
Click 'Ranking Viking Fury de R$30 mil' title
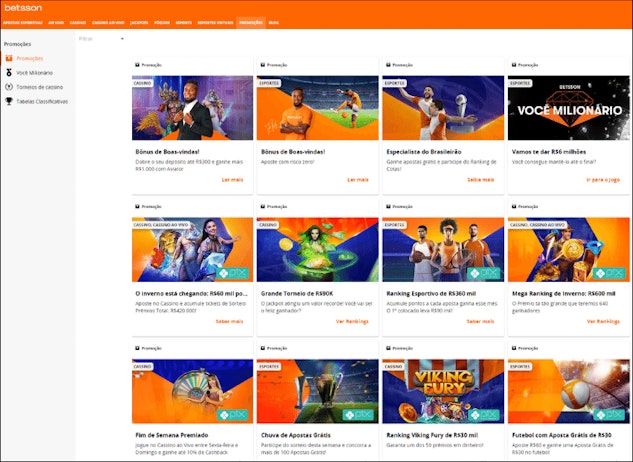click(x=432, y=435)
